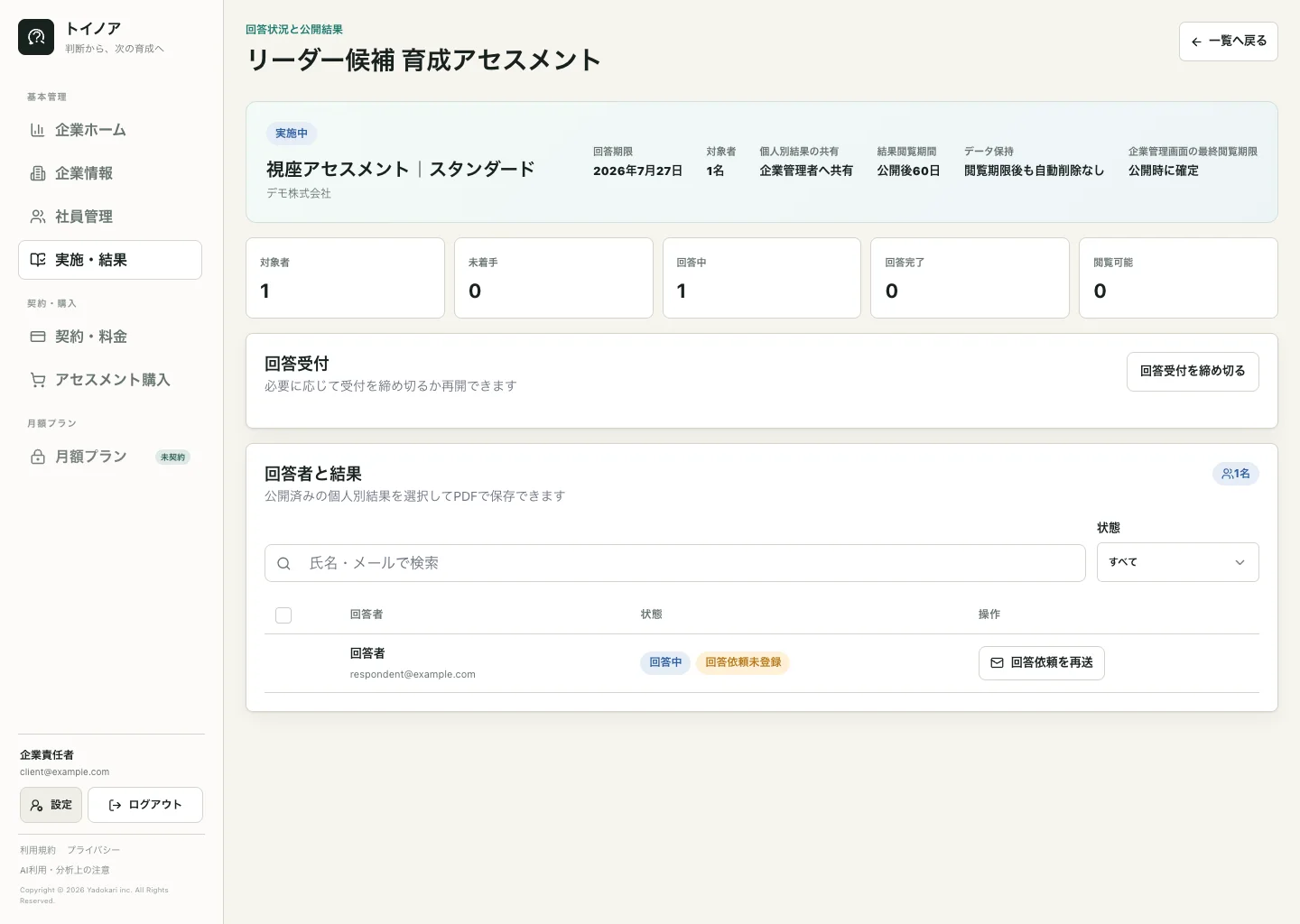Open 企業ホーム chart icon
The width and height of the screenshot is (1300, 924).
[38, 130]
